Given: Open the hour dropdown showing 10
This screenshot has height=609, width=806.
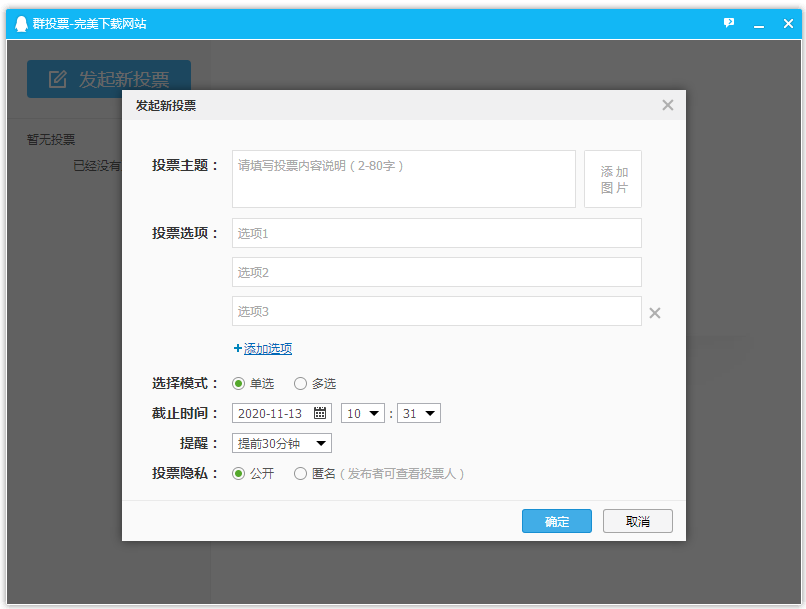Looking at the screenshot, I should 362,412.
